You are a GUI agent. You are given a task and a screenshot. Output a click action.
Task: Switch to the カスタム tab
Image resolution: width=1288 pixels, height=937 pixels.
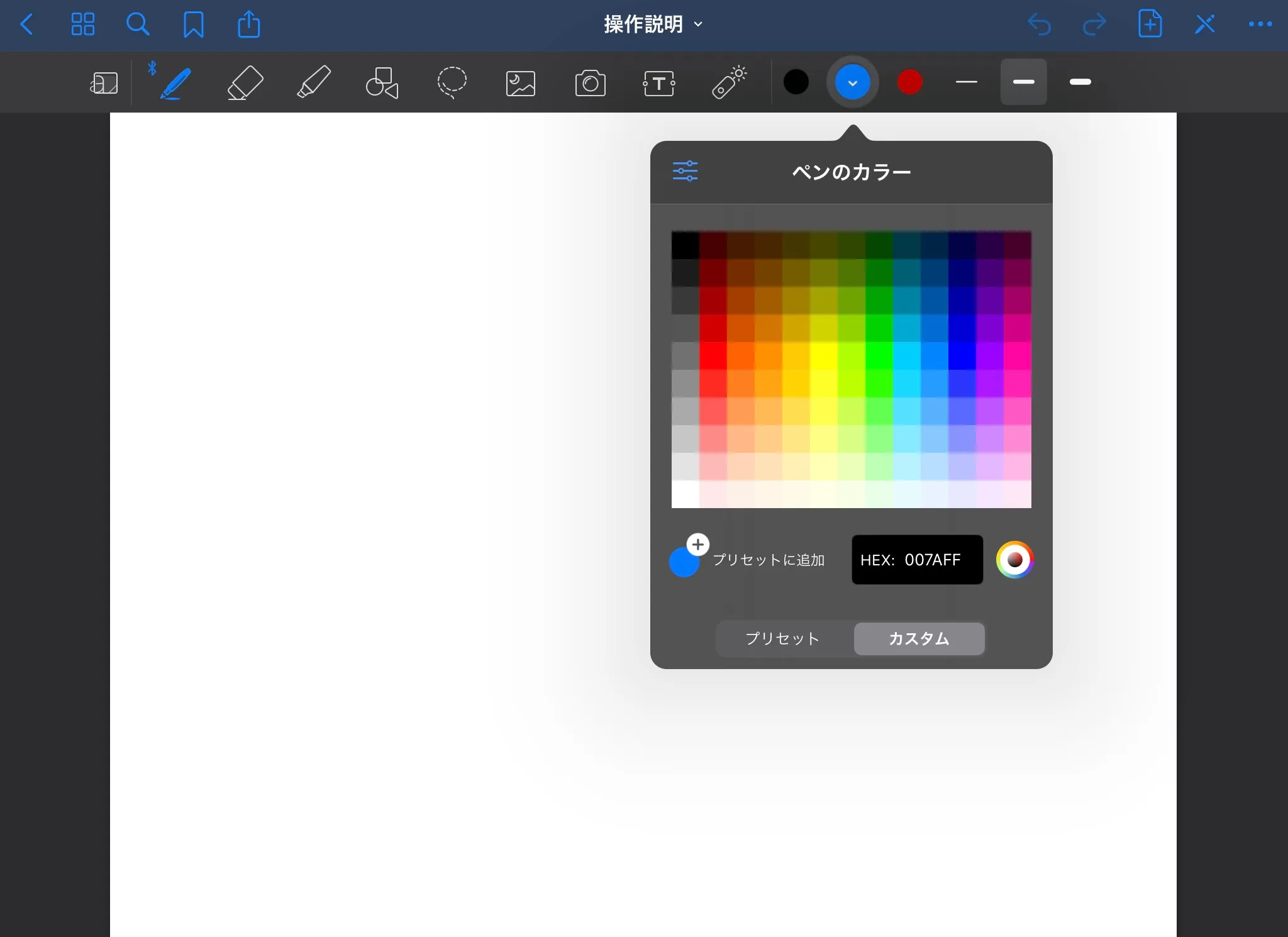[919, 638]
